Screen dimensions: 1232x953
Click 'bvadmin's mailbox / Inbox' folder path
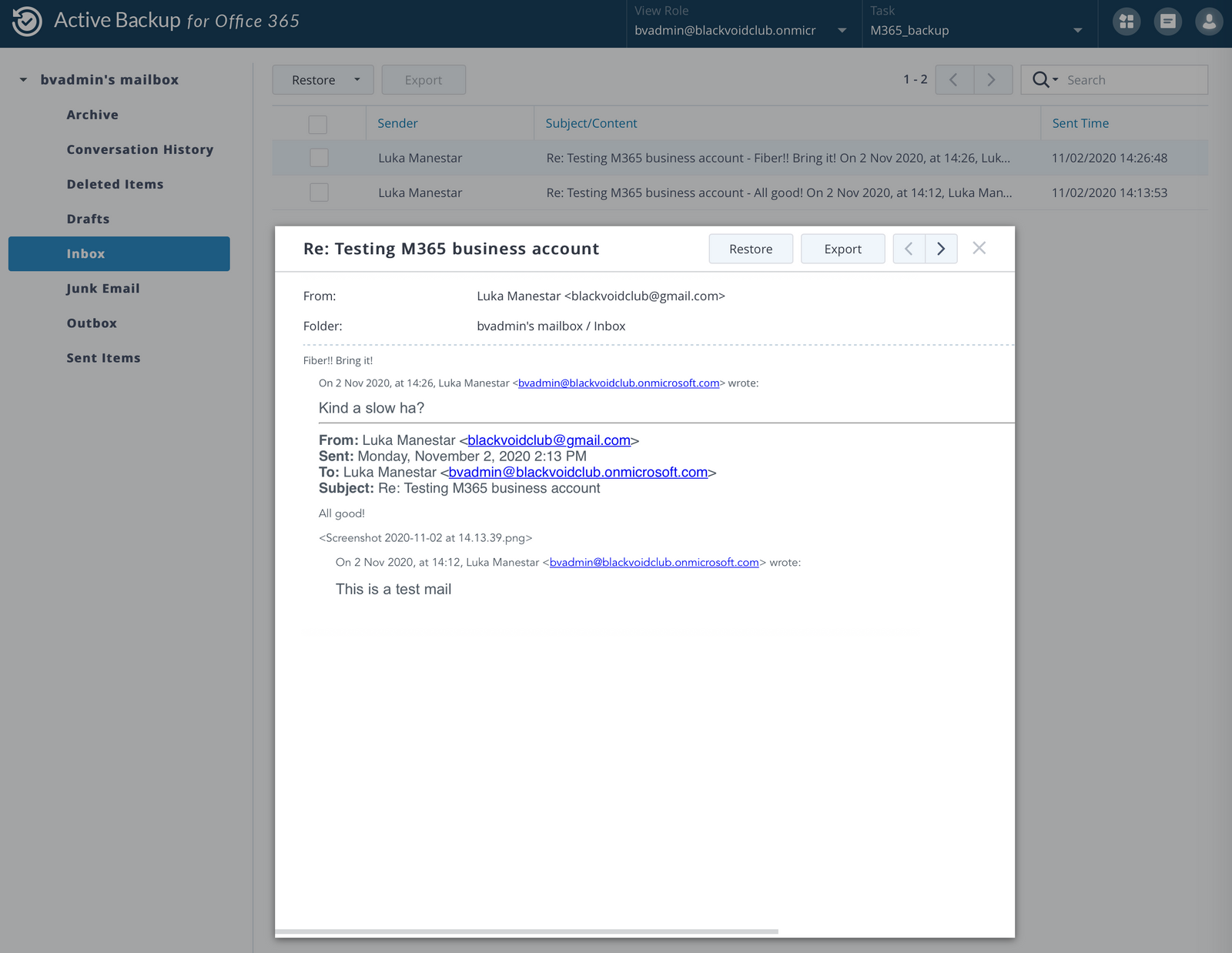551,326
